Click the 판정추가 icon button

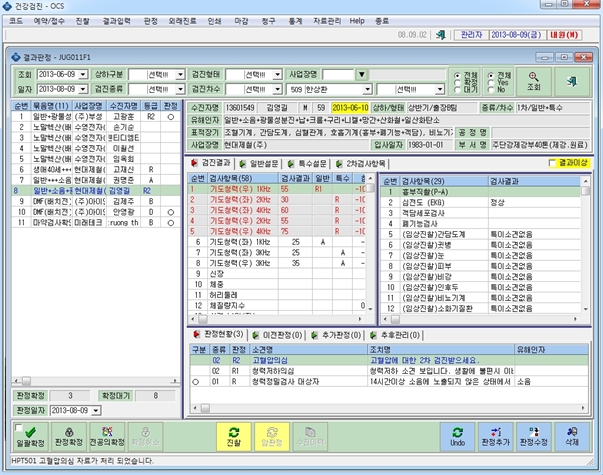495,437
